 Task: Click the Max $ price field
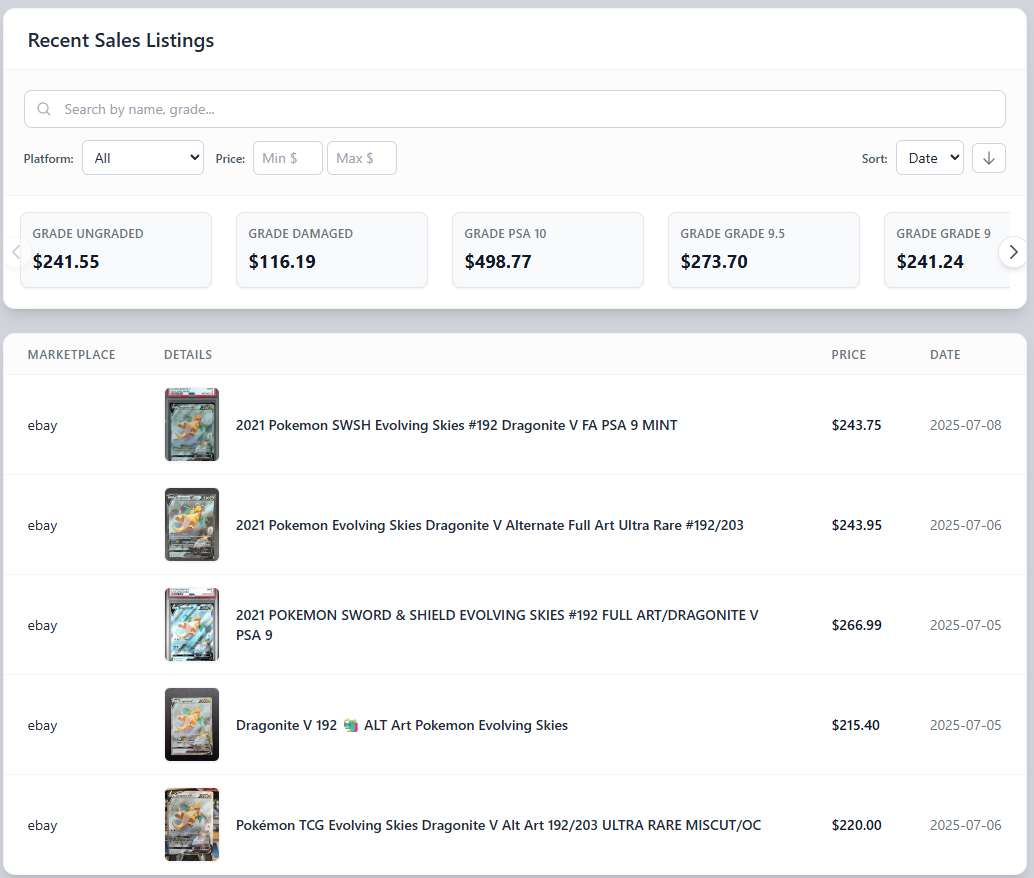coord(361,158)
